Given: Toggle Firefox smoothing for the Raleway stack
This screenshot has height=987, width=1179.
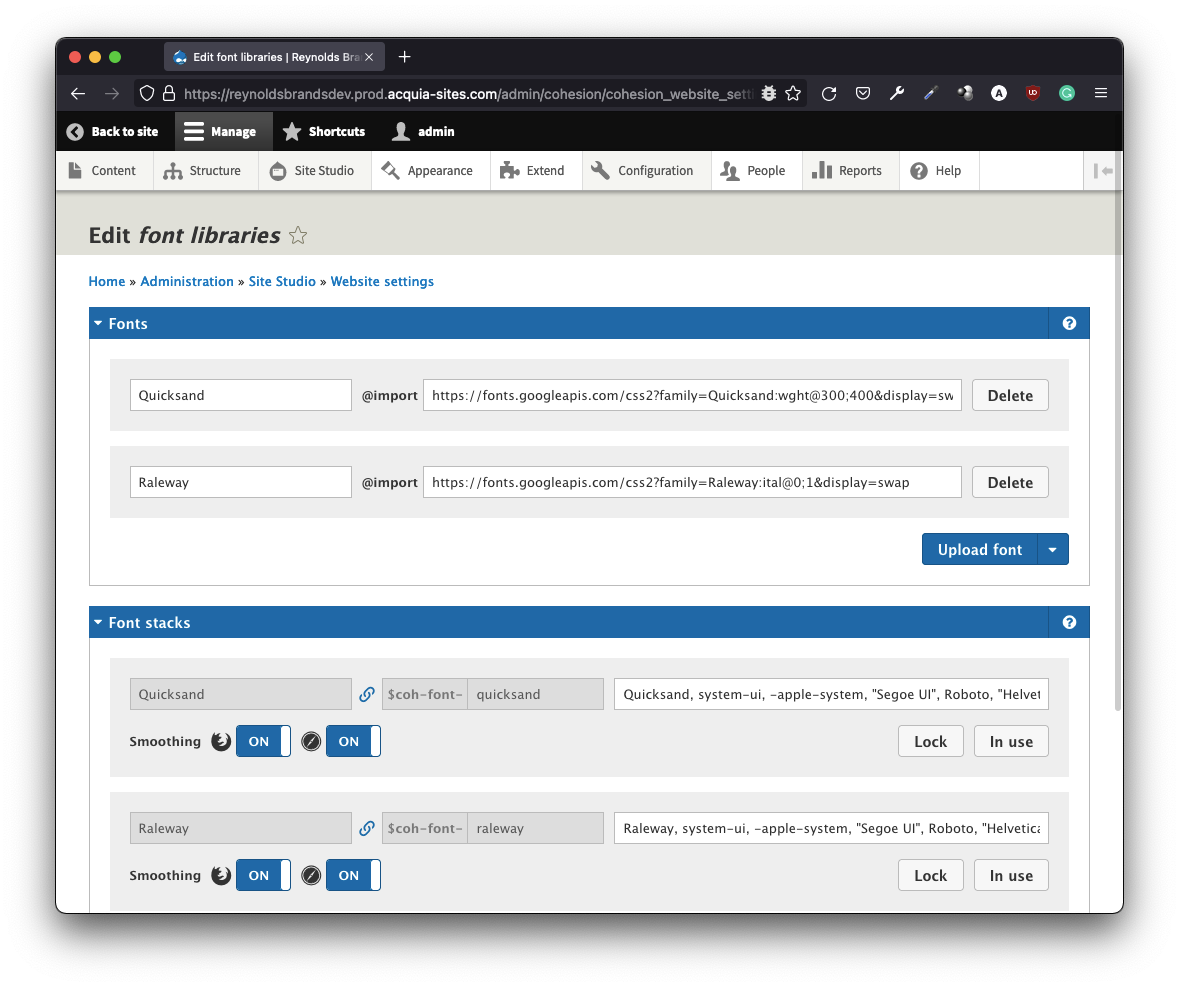Looking at the screenshot, I should coord(263,875).
